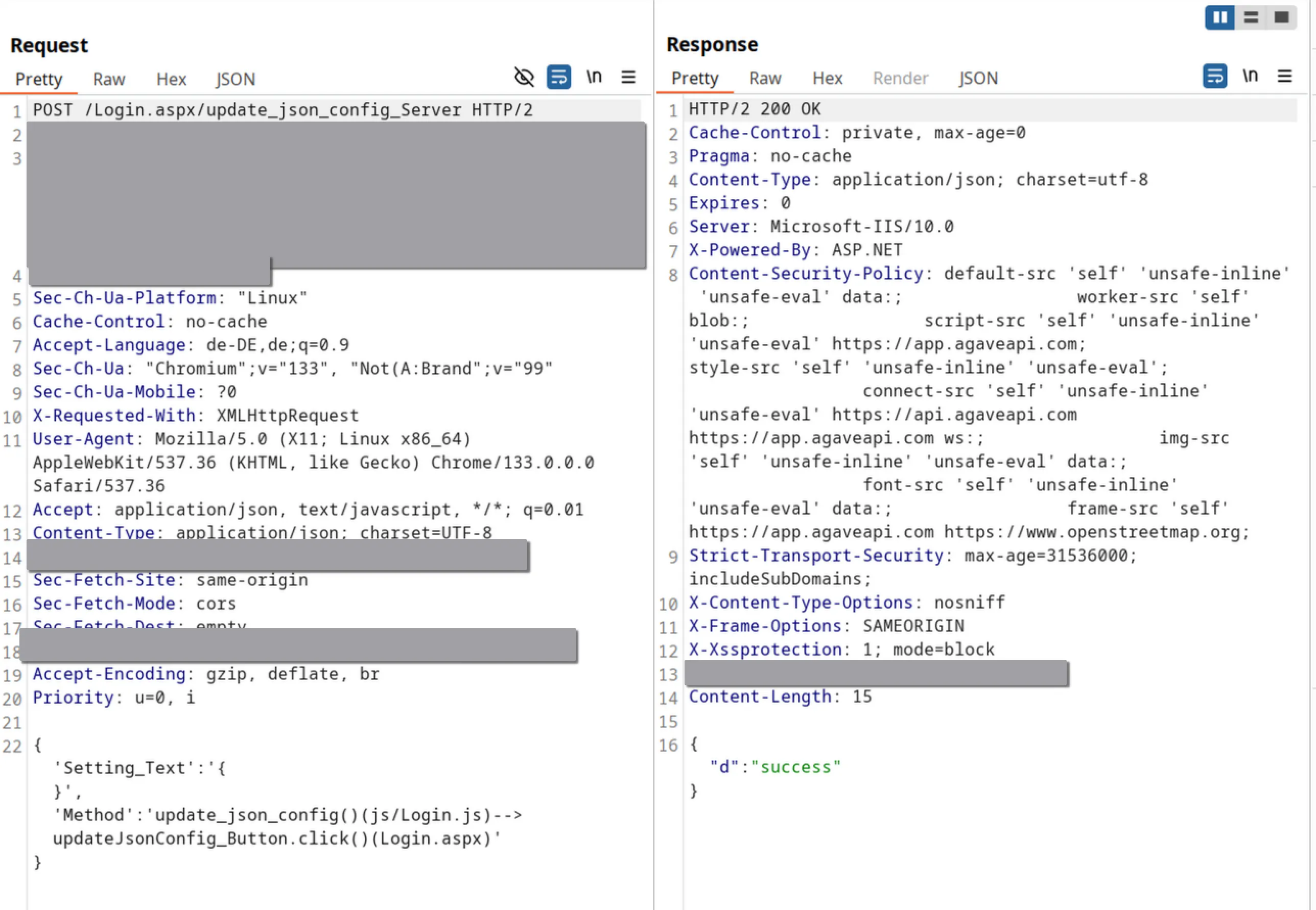The height and width of the screenshot is (910, 1316).
Task: Open Response JSON tab
Action: click(978, 78)
